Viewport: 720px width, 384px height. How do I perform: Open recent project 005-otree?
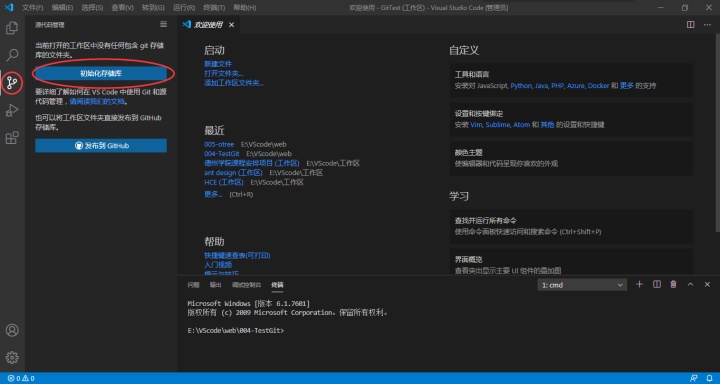[x=219, y=144]
